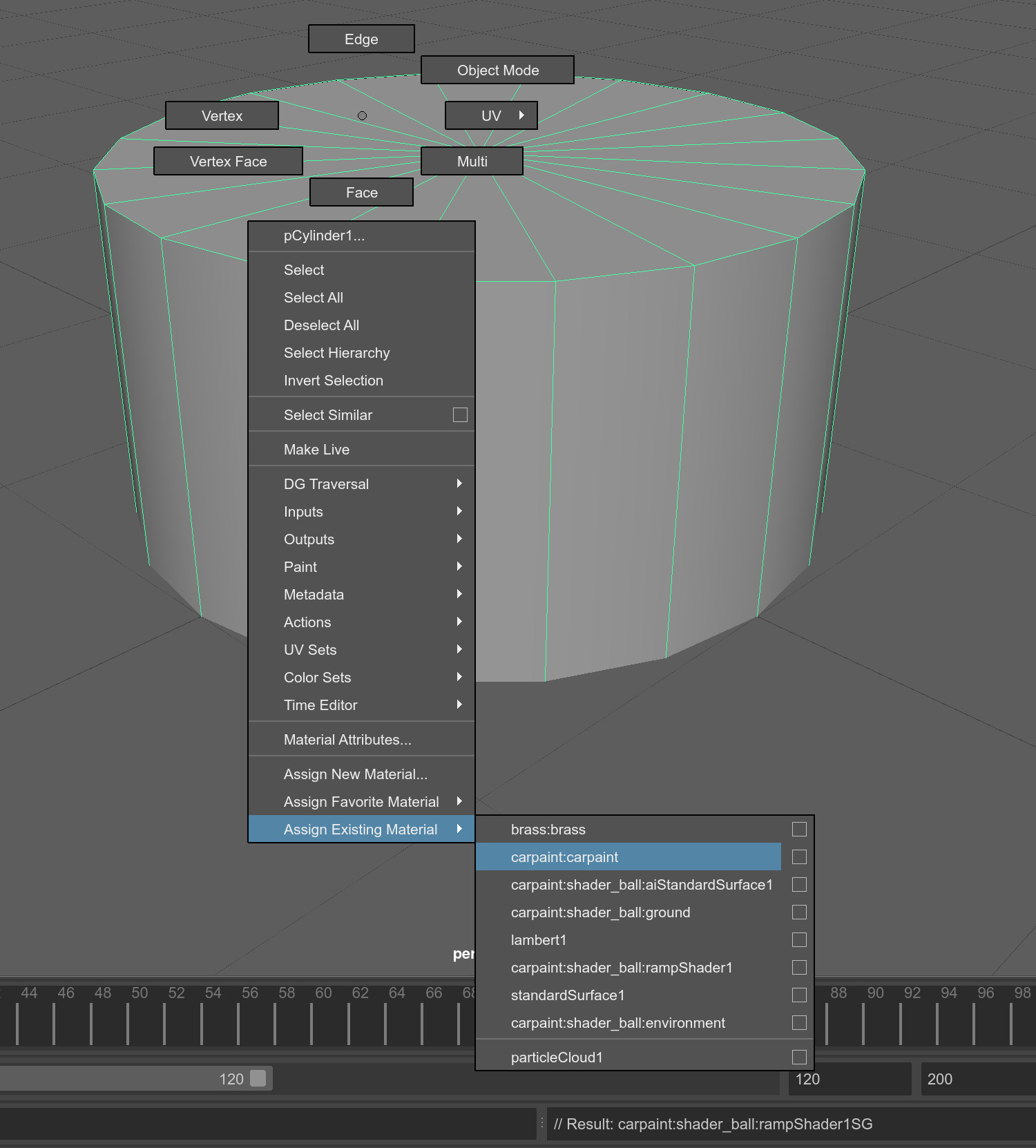
Task: Choose Make Live
Action: tap(361, 449)
